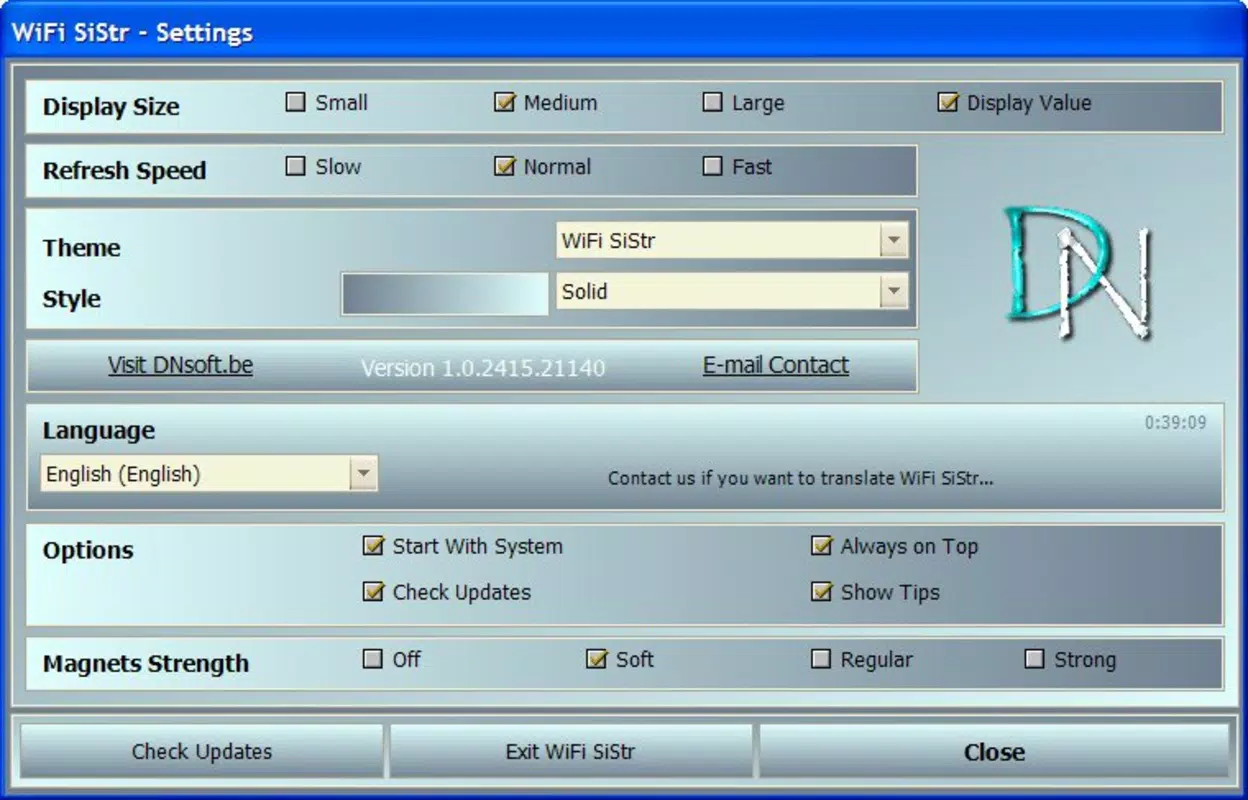Click the Display Size label
The image size is (1248, 800).
(111, 107)
